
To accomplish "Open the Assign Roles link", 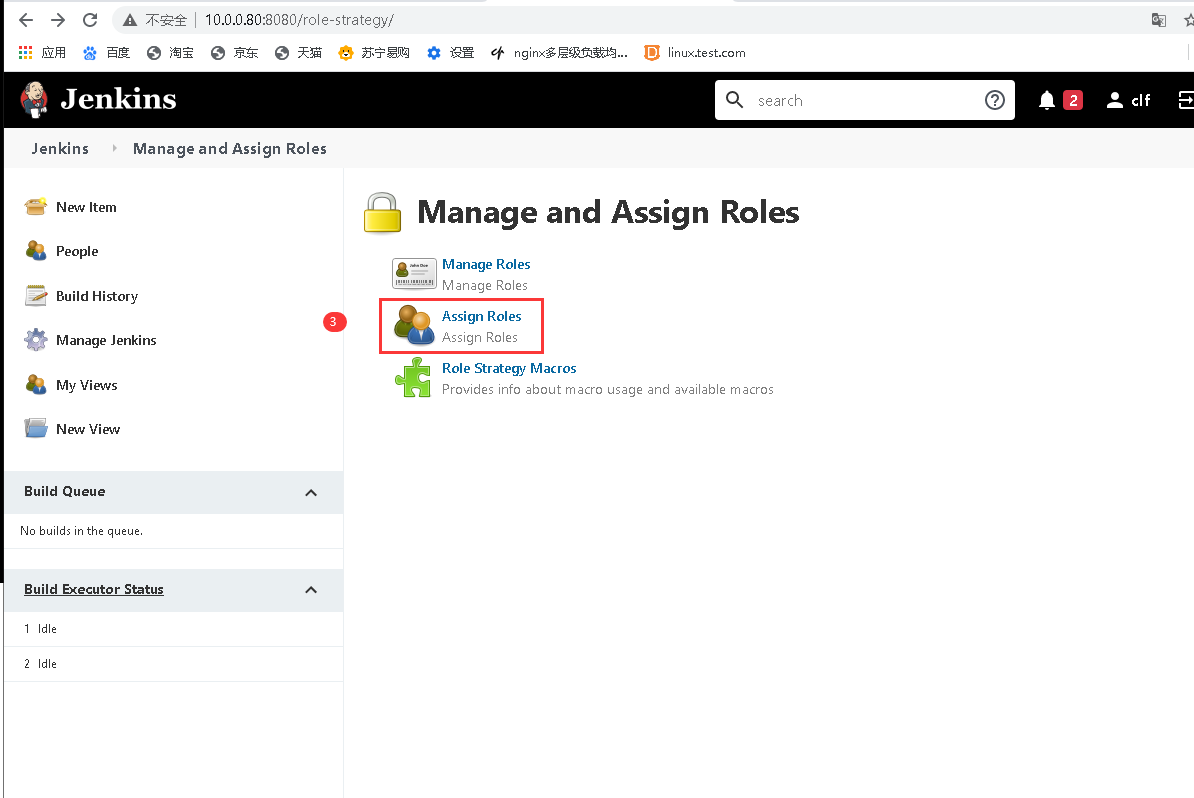I will (481, 316).
